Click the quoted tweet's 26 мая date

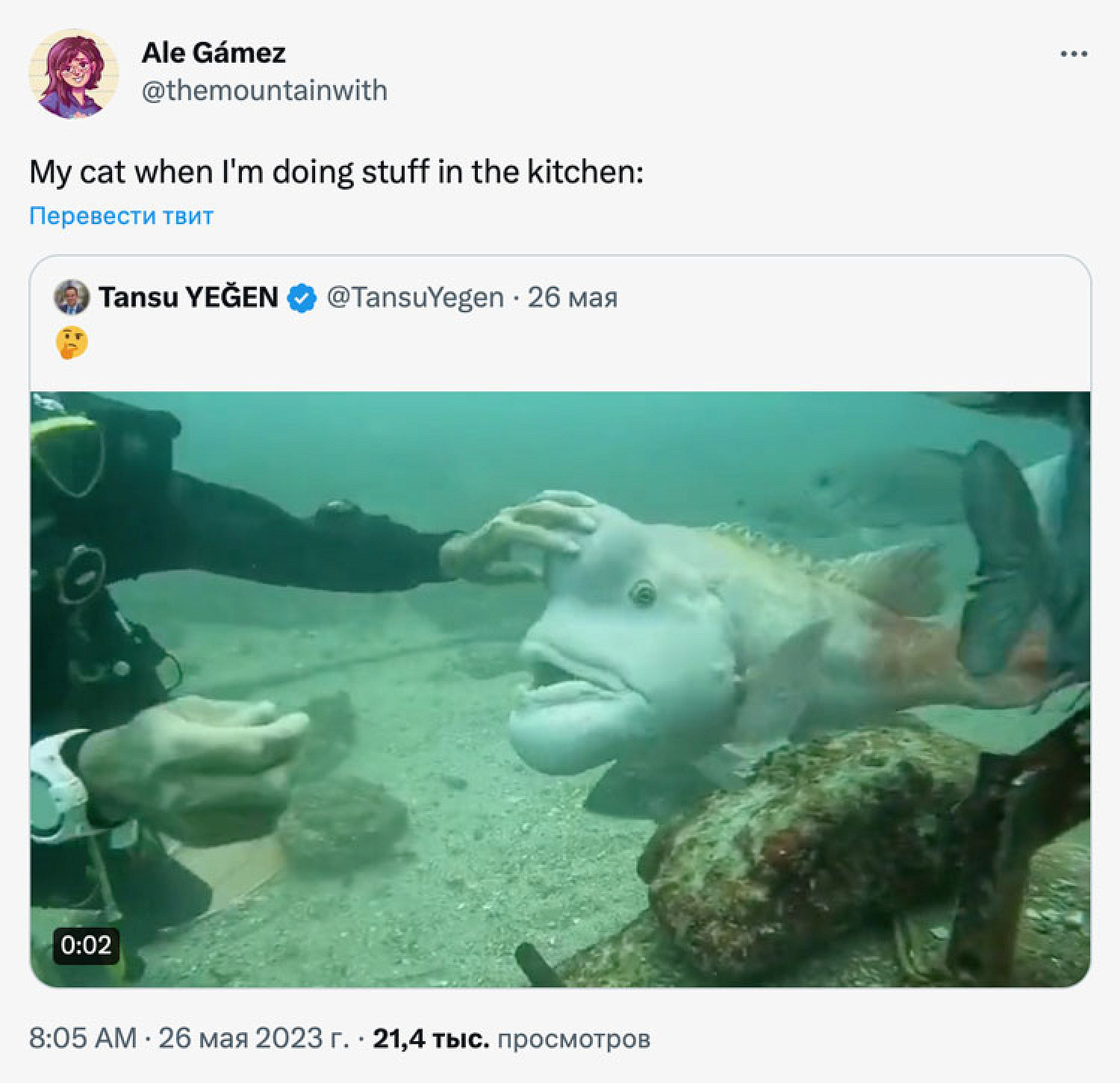573,297
